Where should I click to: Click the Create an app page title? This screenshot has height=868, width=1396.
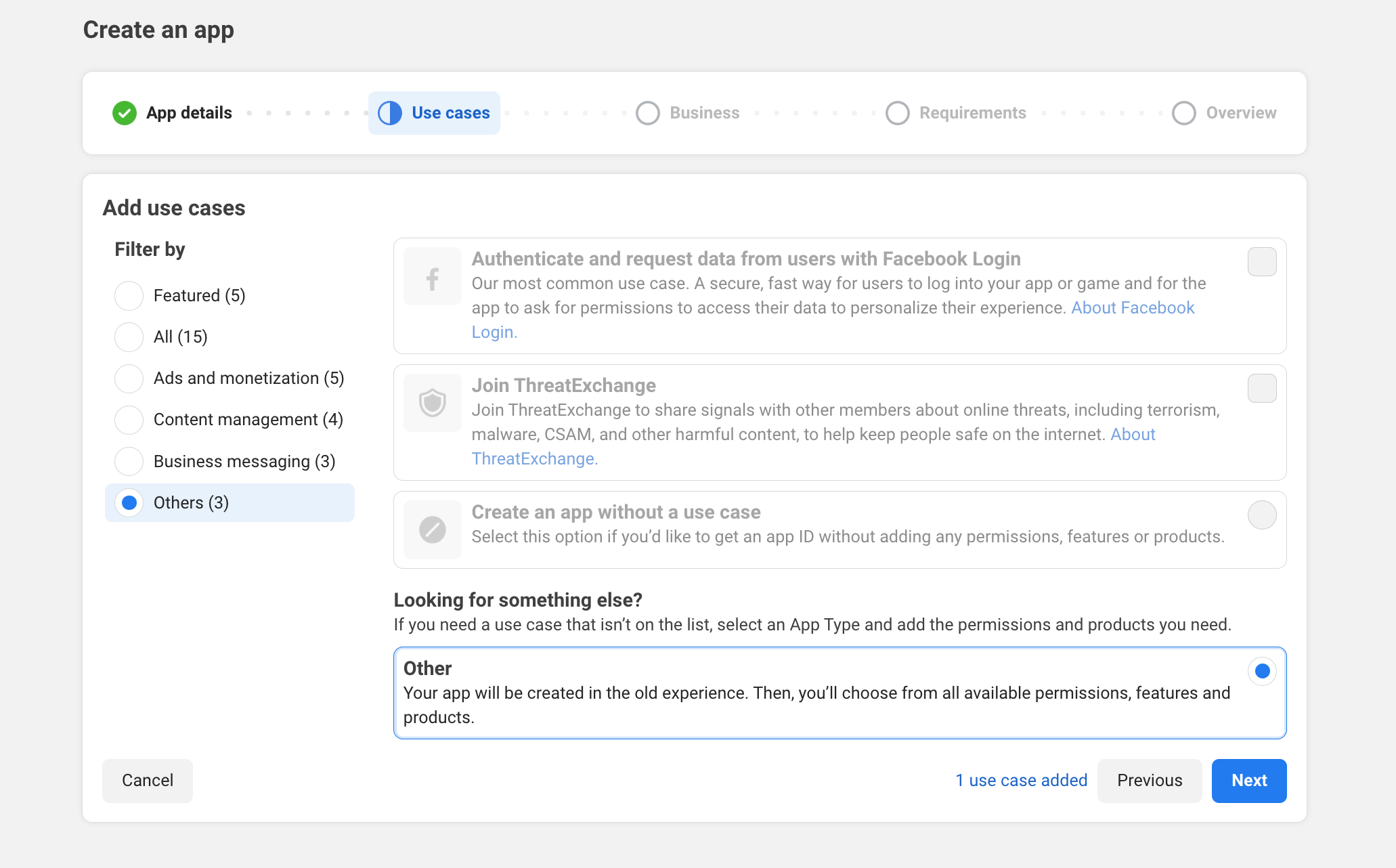[158, 30]
